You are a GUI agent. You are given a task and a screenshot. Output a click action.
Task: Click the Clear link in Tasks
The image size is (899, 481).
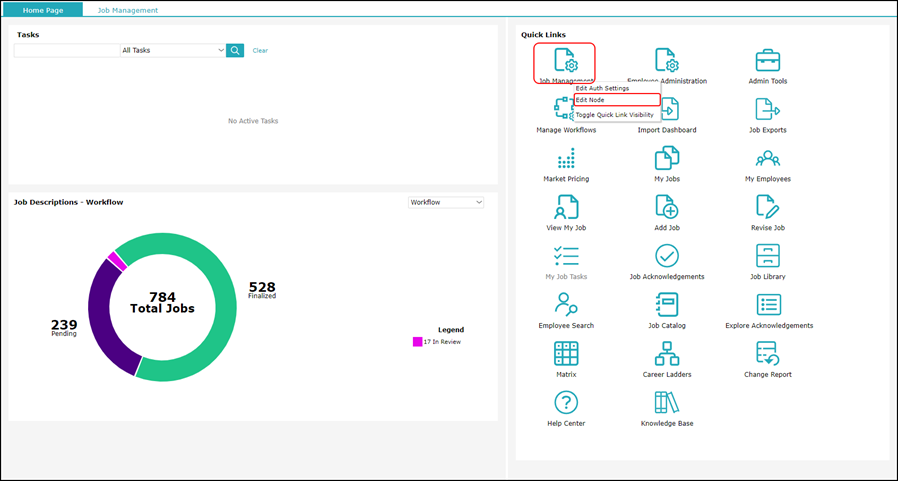click(260, 50)
